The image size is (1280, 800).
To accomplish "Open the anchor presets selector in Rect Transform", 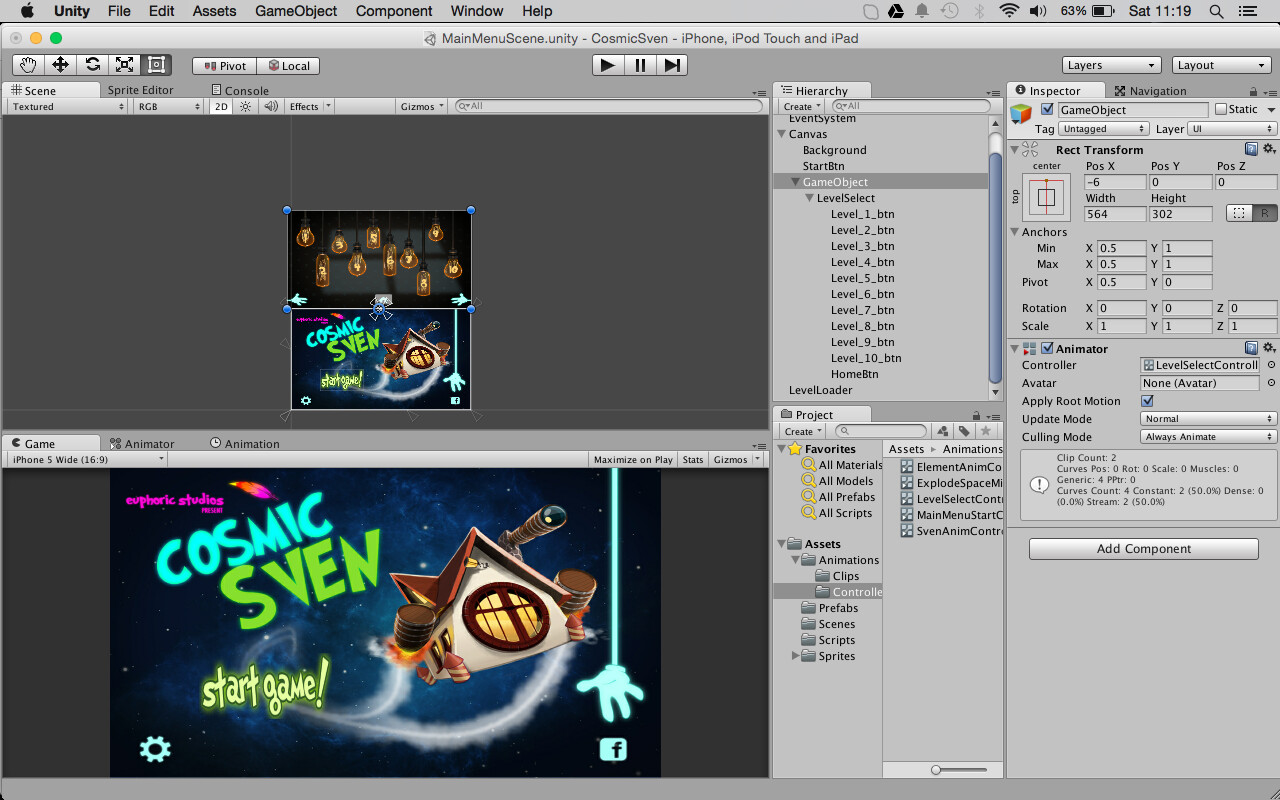I will pyautogui.click(x=1045, y=196).
